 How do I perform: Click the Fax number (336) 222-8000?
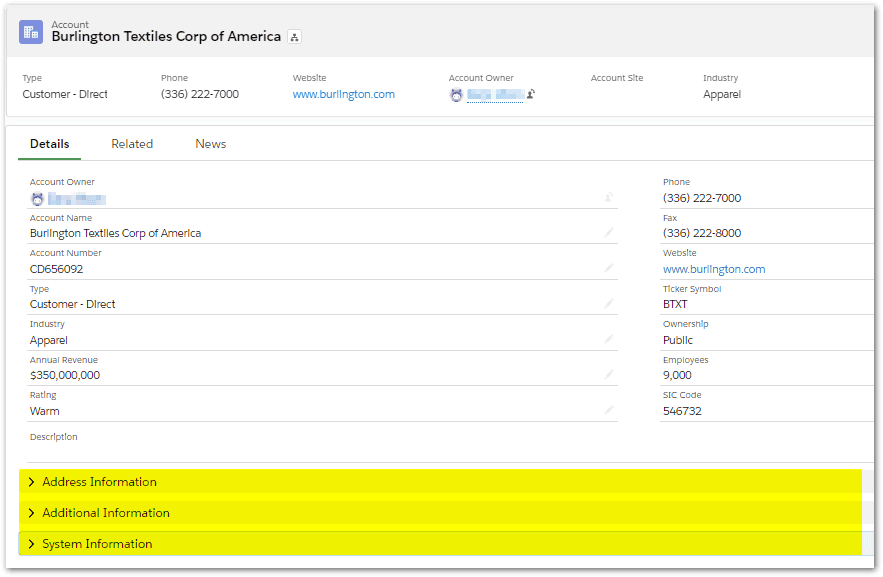click(702, 233)
